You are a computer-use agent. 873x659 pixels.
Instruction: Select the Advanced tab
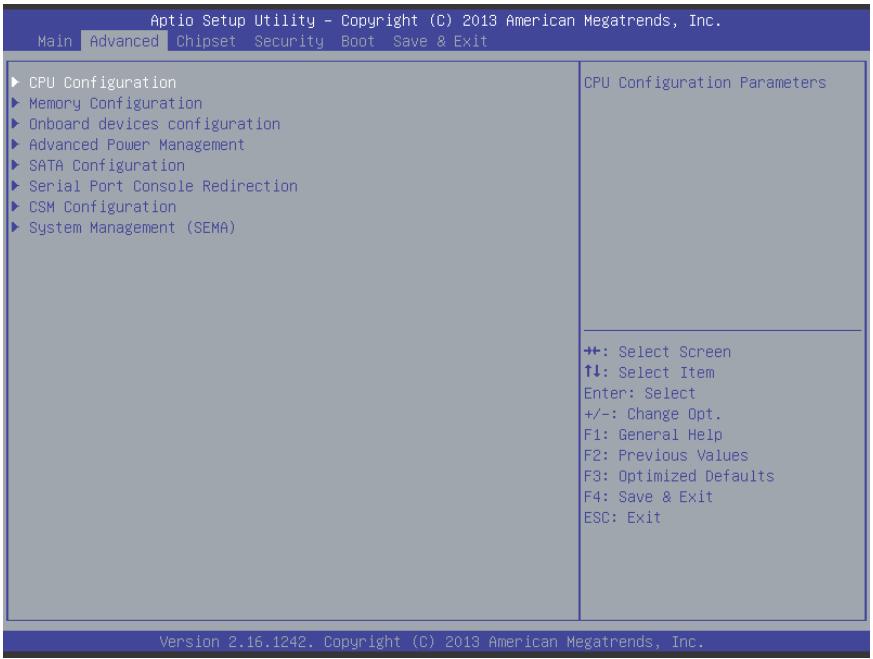pyautogui.click(x=124, y=41)
